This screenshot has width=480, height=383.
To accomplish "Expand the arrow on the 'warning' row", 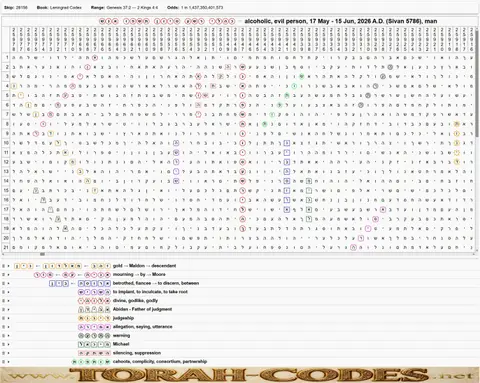I will [8, 336].
